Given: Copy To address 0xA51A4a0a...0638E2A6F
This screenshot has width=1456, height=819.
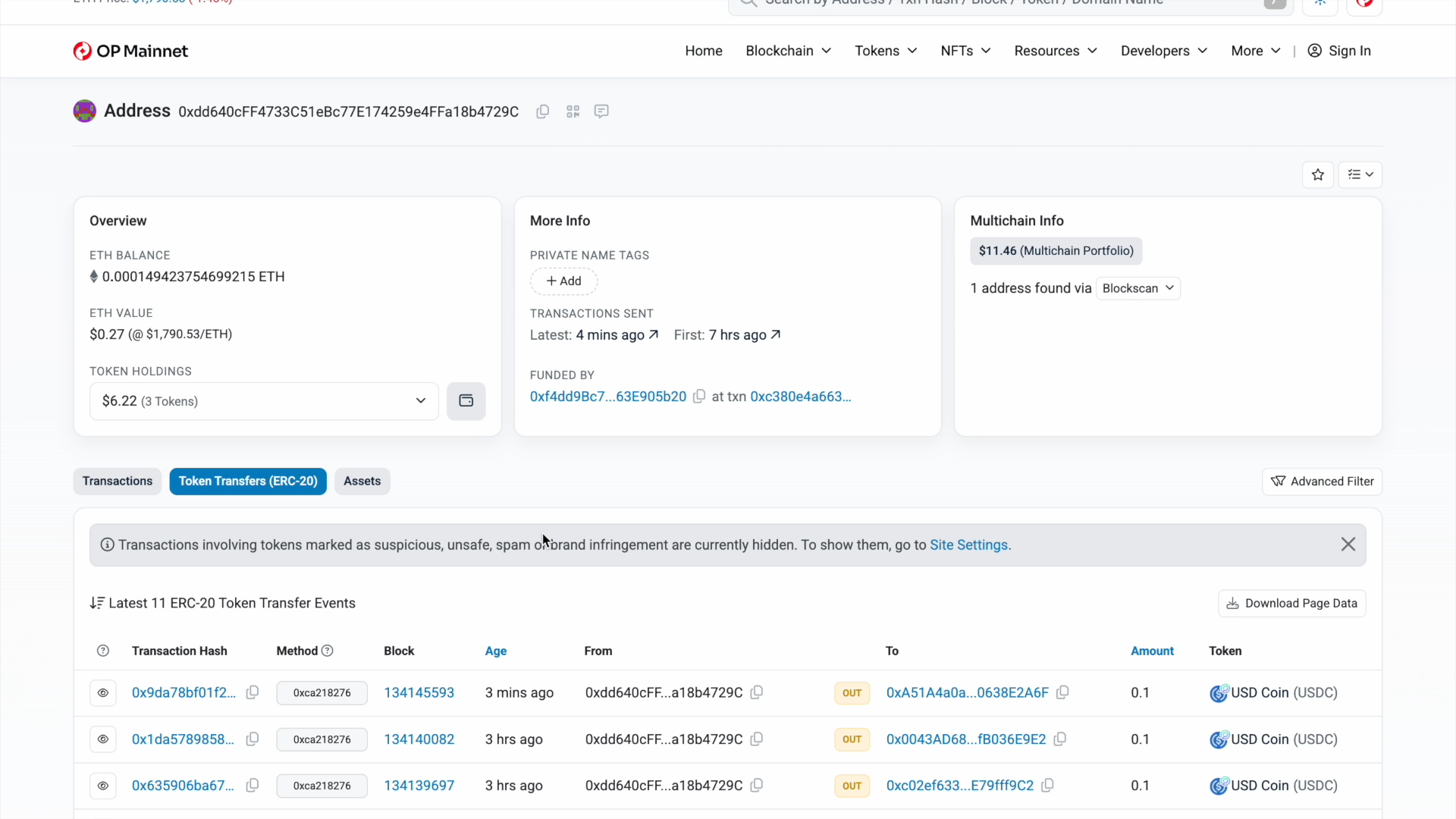Looking at the screenshot, I should [1063, 692].
